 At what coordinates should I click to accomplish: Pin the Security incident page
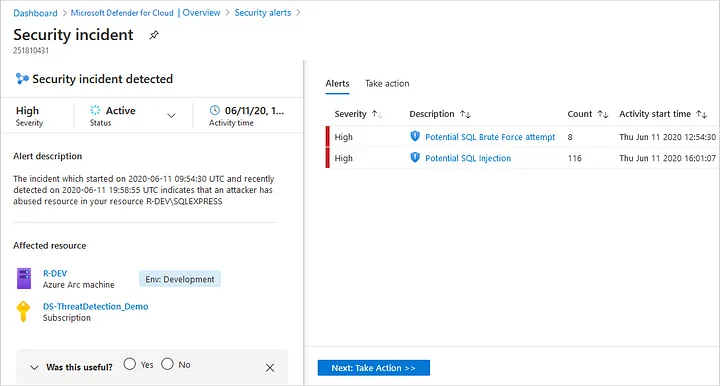coord(154,35)
